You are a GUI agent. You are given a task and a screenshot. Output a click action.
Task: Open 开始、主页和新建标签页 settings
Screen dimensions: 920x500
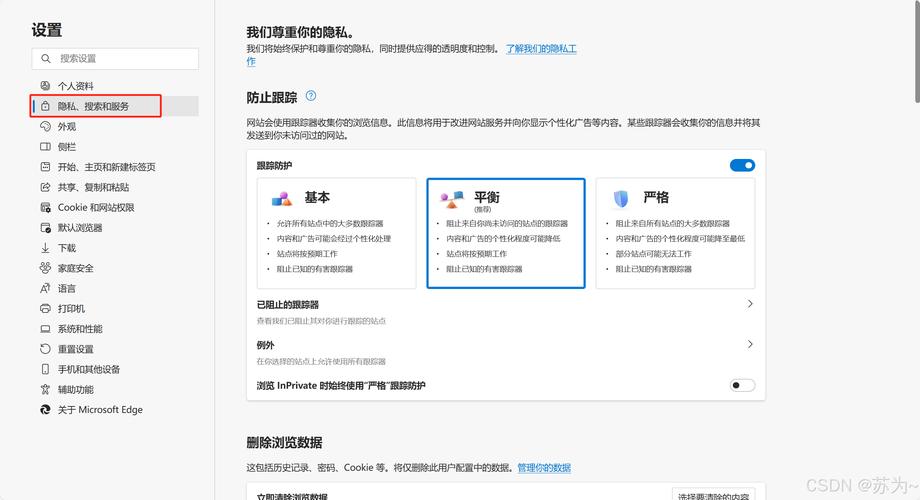[x=106, y=167]
